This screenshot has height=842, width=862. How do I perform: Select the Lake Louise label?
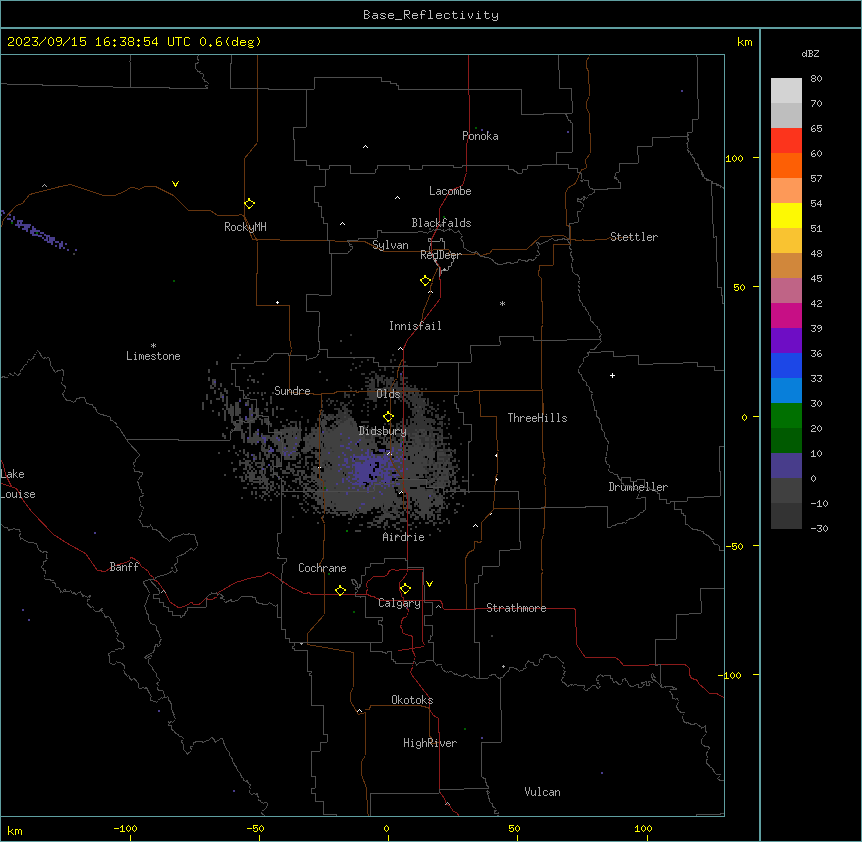(18, 484)
